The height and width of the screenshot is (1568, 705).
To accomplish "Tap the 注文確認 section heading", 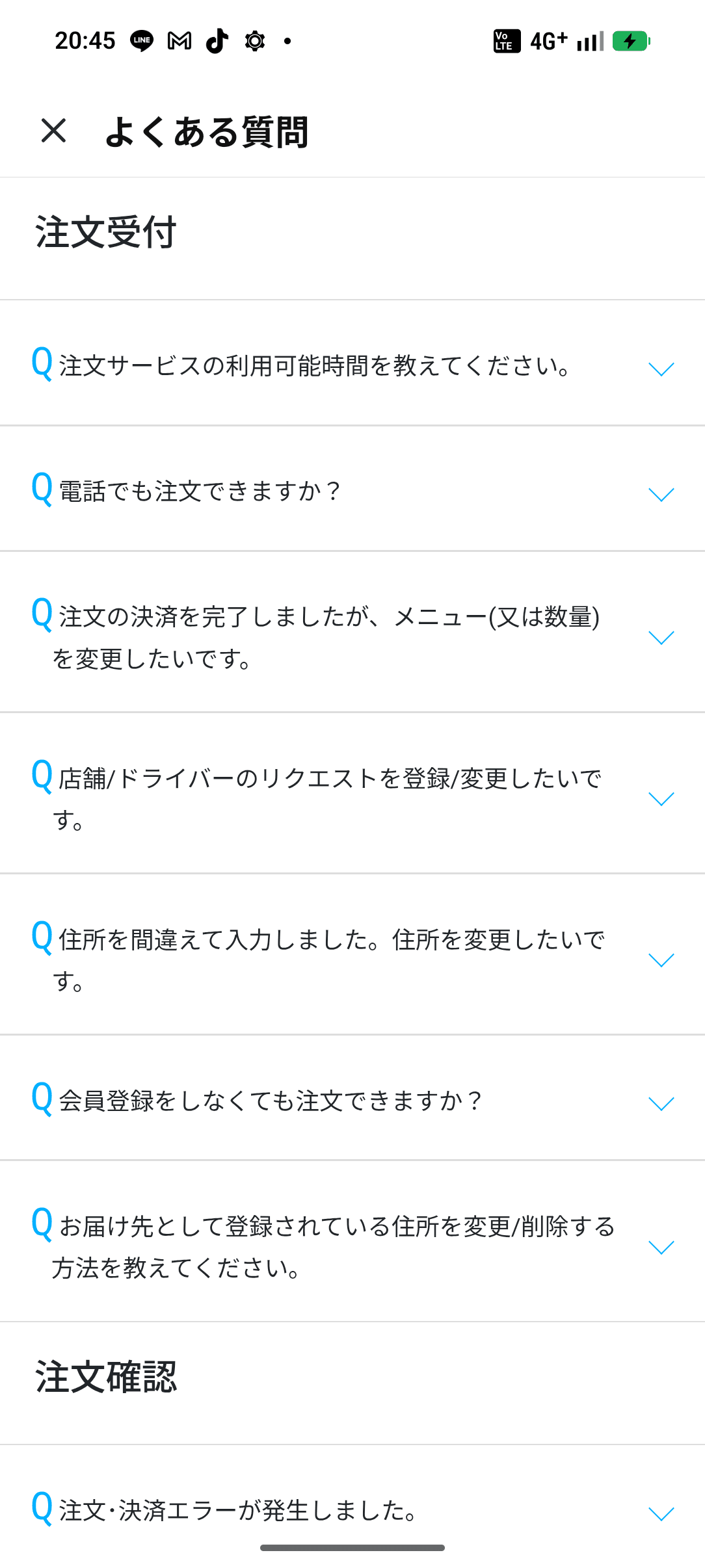I will [x=106, y=1377].
